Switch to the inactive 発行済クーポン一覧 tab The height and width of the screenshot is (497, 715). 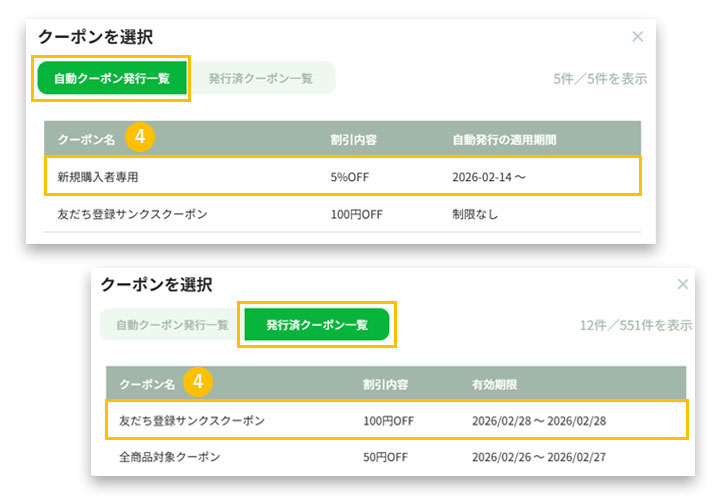(260, 78)
